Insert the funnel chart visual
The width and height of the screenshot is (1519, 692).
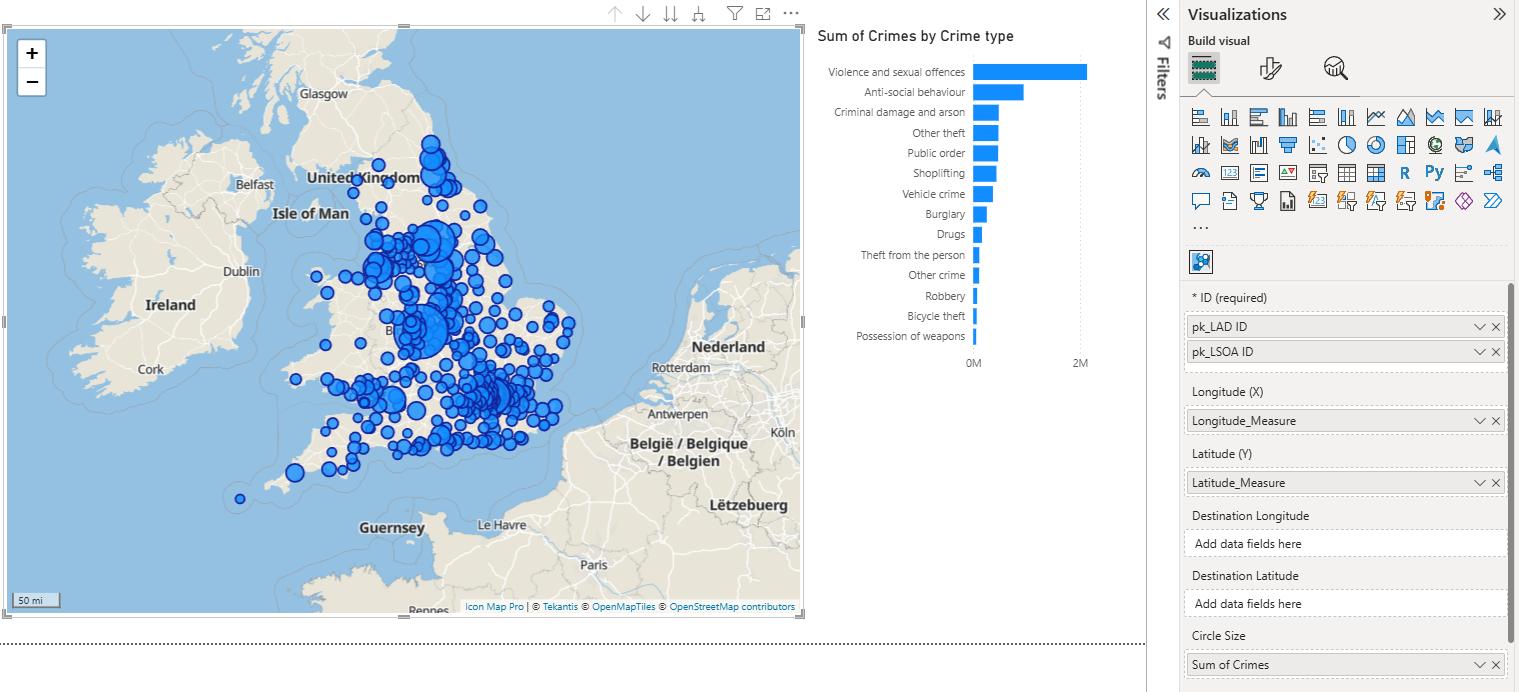pyautogui.click(x=1288, y=145)
